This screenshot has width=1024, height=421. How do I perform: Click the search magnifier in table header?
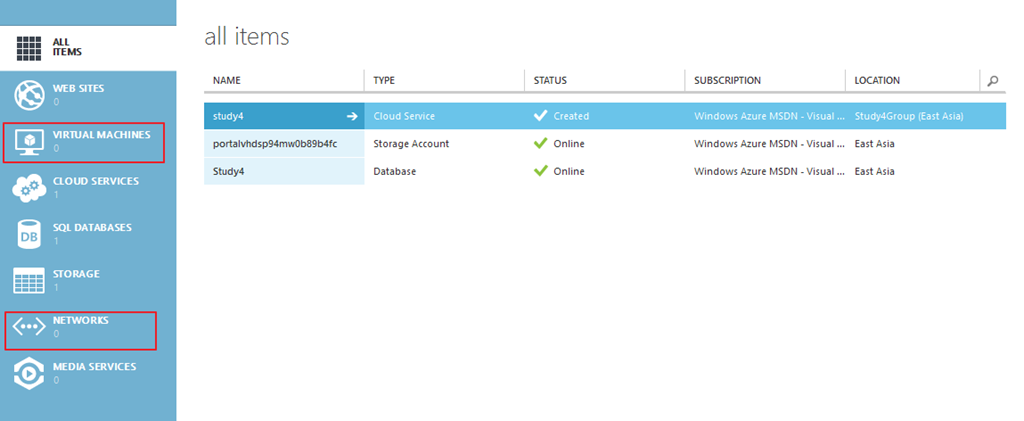[993, 81]
